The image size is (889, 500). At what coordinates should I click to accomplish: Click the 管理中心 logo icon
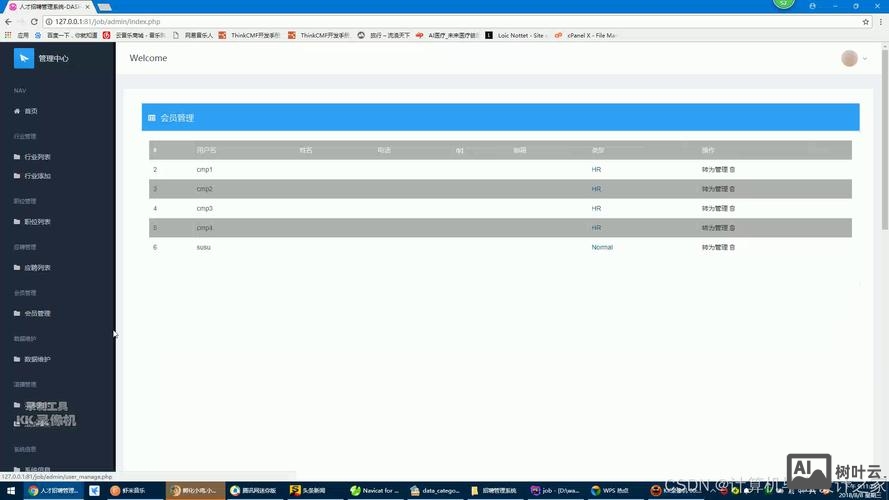tap(24, 58)
